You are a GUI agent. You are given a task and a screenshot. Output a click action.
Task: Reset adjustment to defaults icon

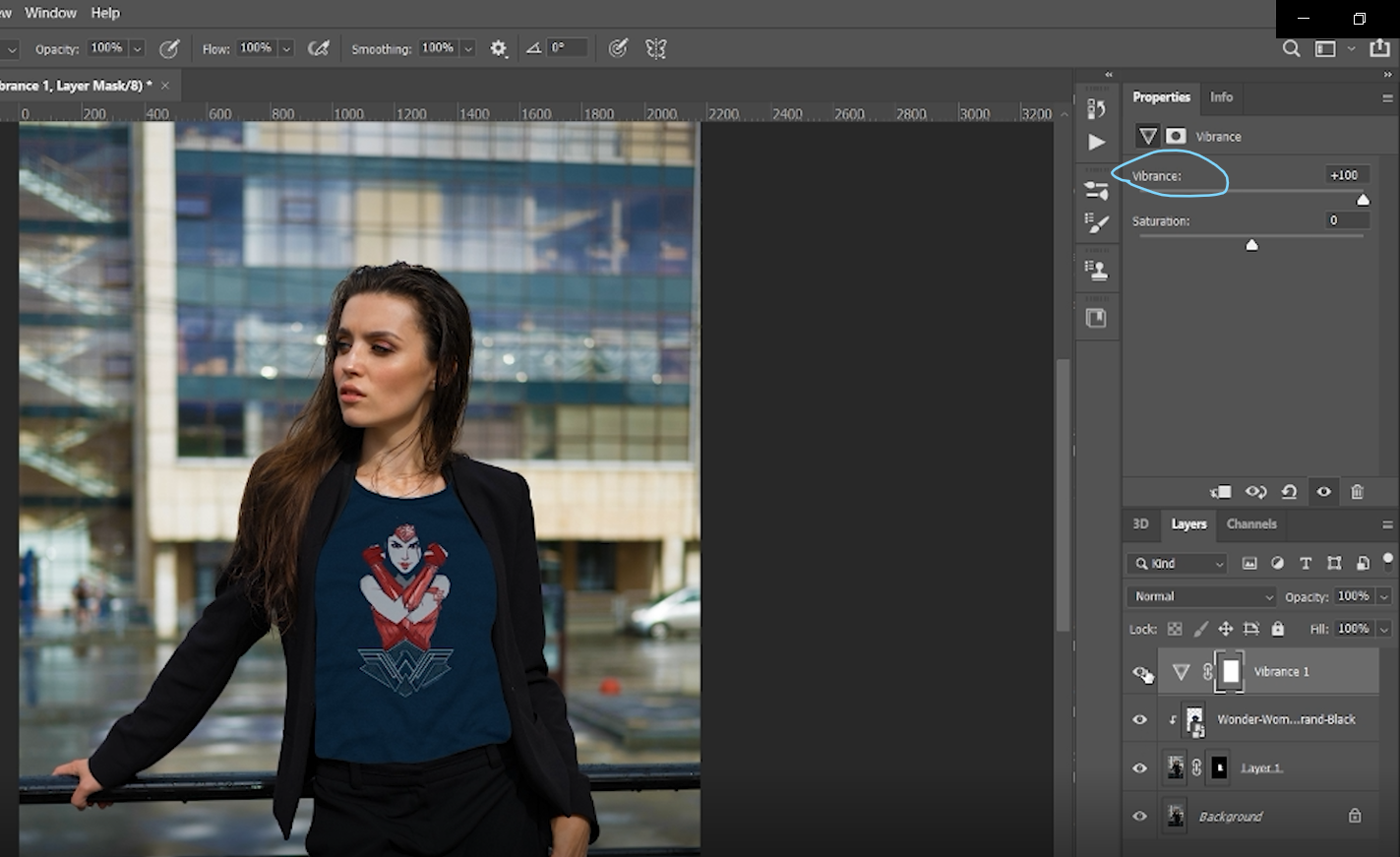tap(1289, 492)
